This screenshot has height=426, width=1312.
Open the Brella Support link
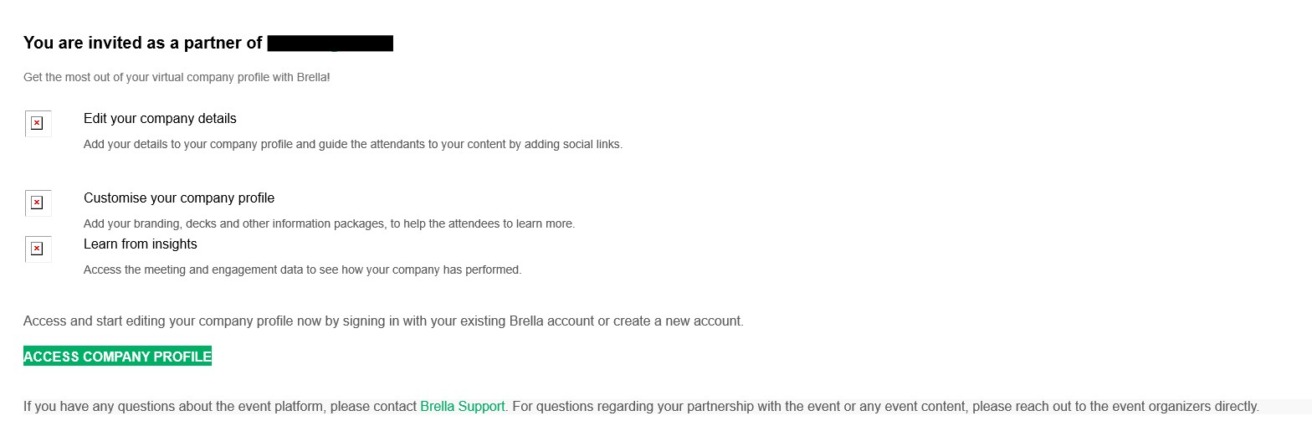point(463,407)
